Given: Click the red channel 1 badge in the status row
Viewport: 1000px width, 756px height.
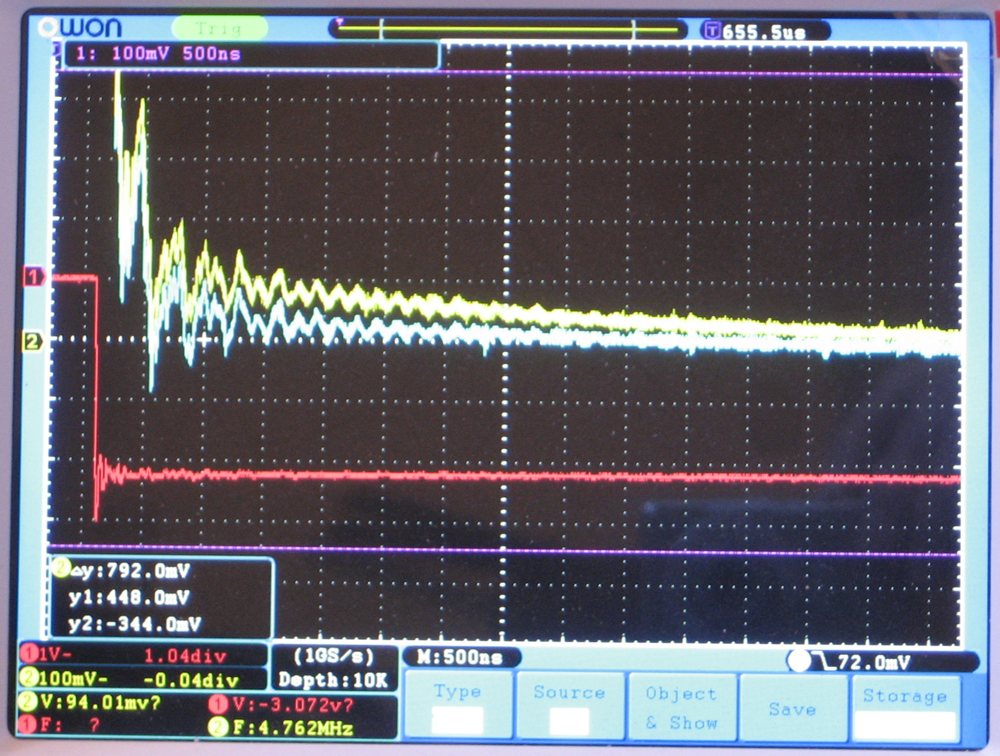Looking at the screenshot, I should 29,655.
